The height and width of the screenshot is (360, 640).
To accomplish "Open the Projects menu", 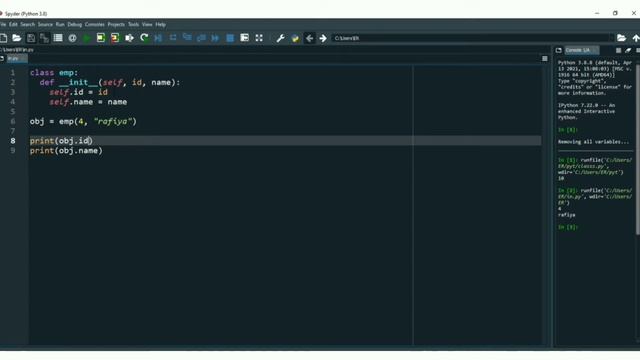I will click(x=116, y=24).
